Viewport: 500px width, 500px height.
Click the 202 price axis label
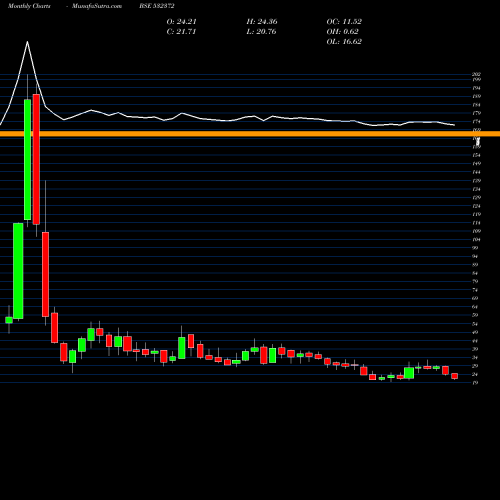point(477,75)
